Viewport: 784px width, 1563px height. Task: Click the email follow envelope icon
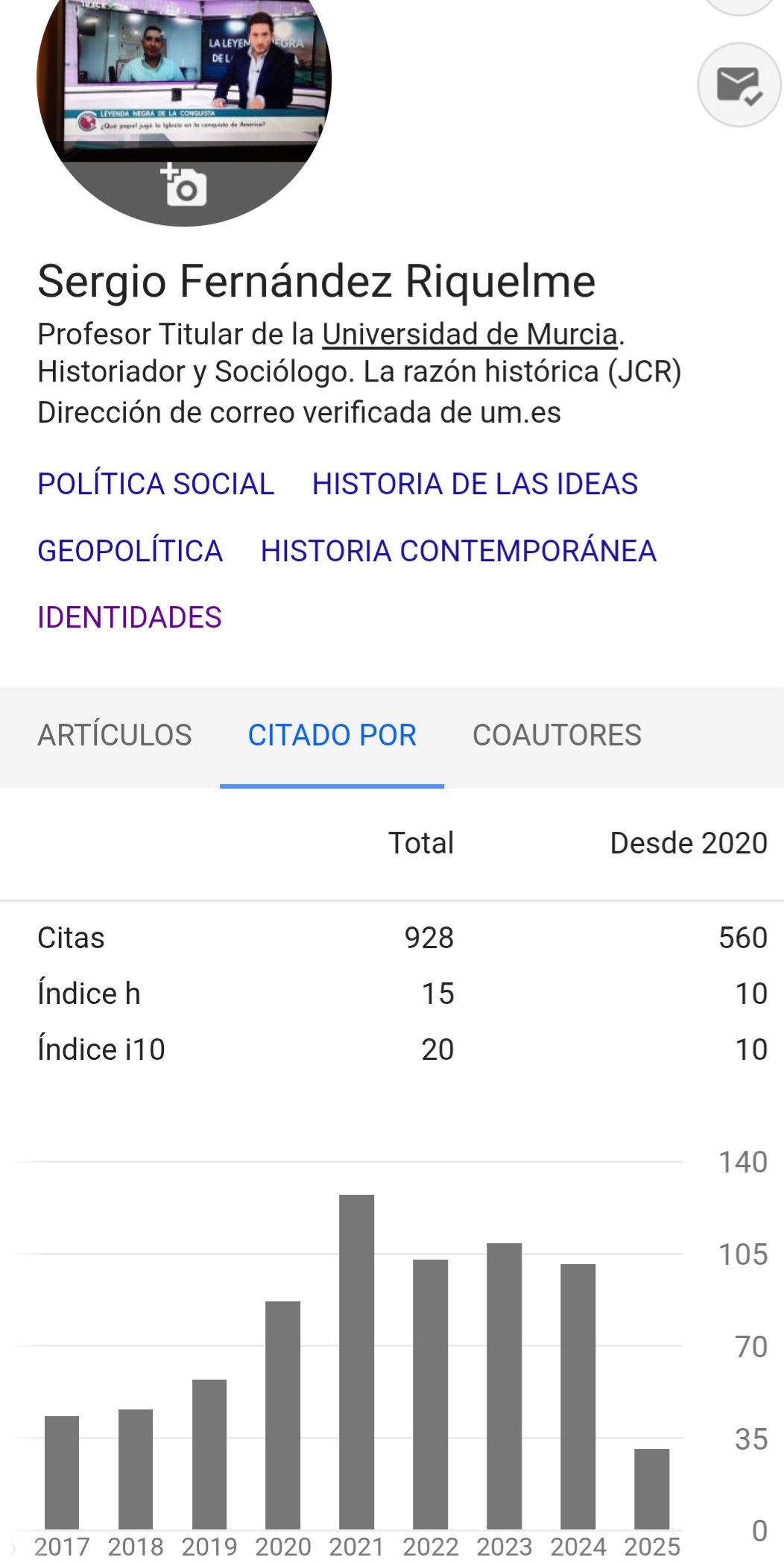tap(739, 84)
